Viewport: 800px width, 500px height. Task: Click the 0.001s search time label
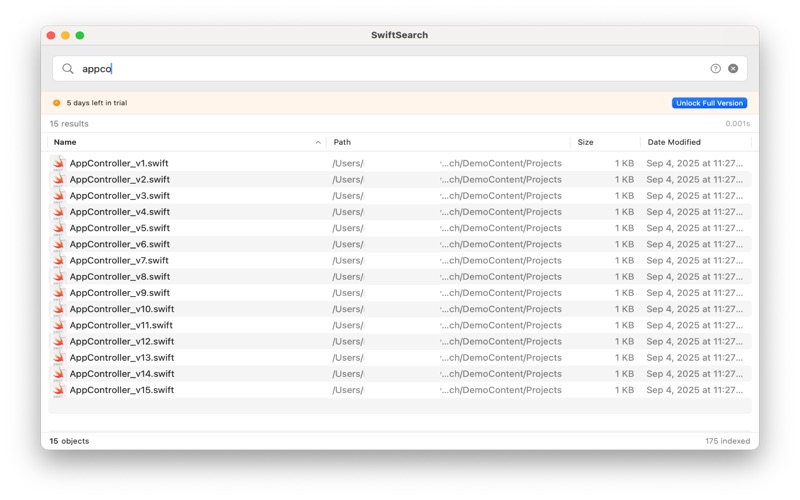[738, 123]
